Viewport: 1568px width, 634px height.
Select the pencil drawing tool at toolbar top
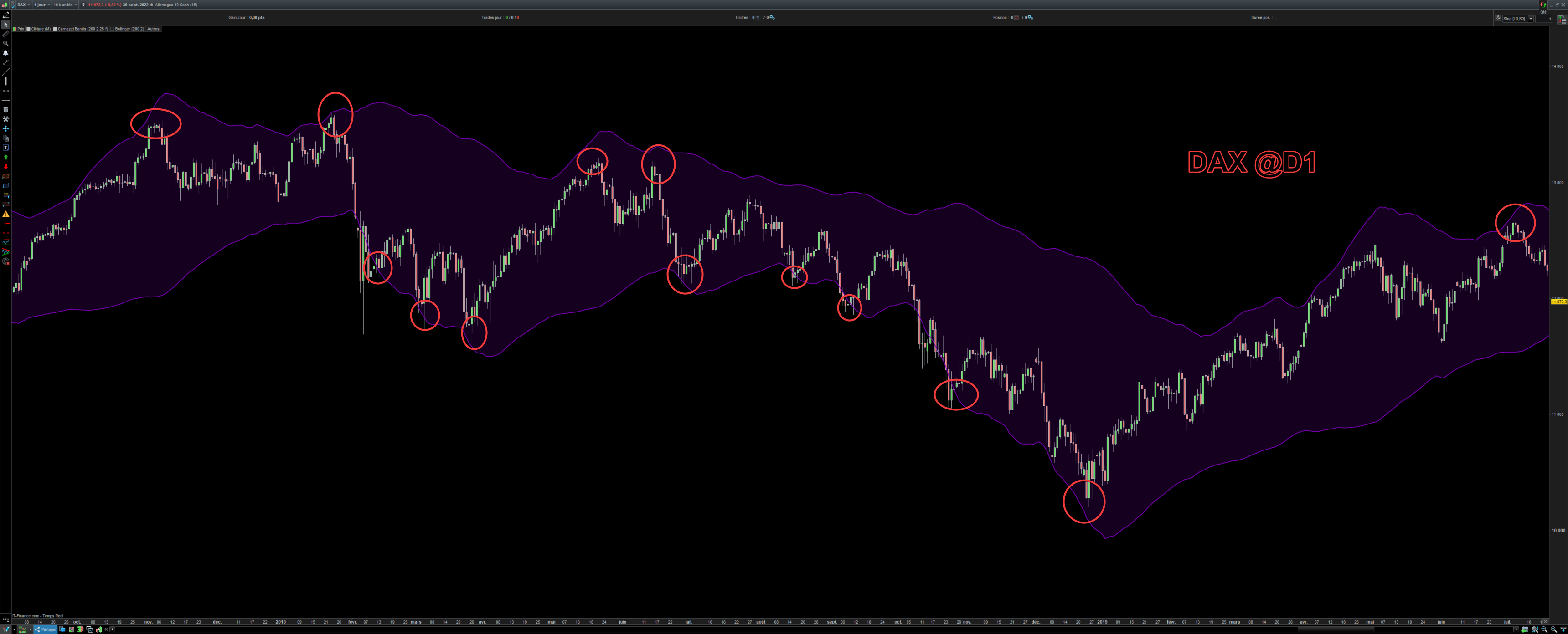(5, 15)
